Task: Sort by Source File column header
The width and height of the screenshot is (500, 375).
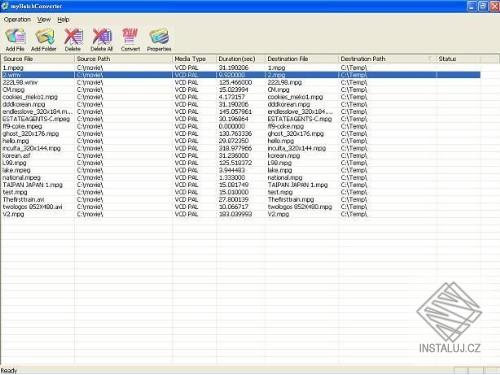Action: click(x=37, y=59)
